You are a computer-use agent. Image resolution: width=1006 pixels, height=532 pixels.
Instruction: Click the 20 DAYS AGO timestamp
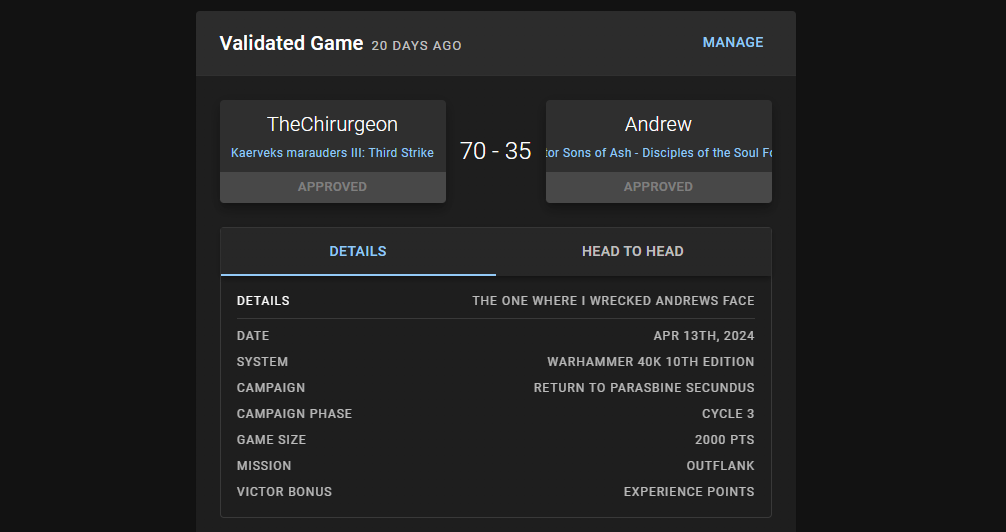click(x=416, y=46)
